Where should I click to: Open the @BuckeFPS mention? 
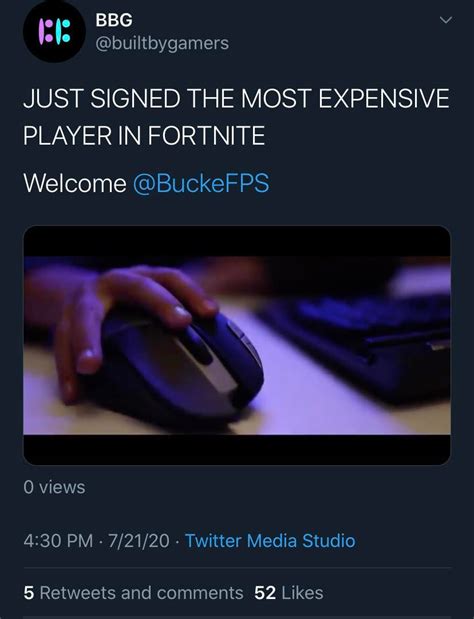pyautogui.click(x=201, y=184)
